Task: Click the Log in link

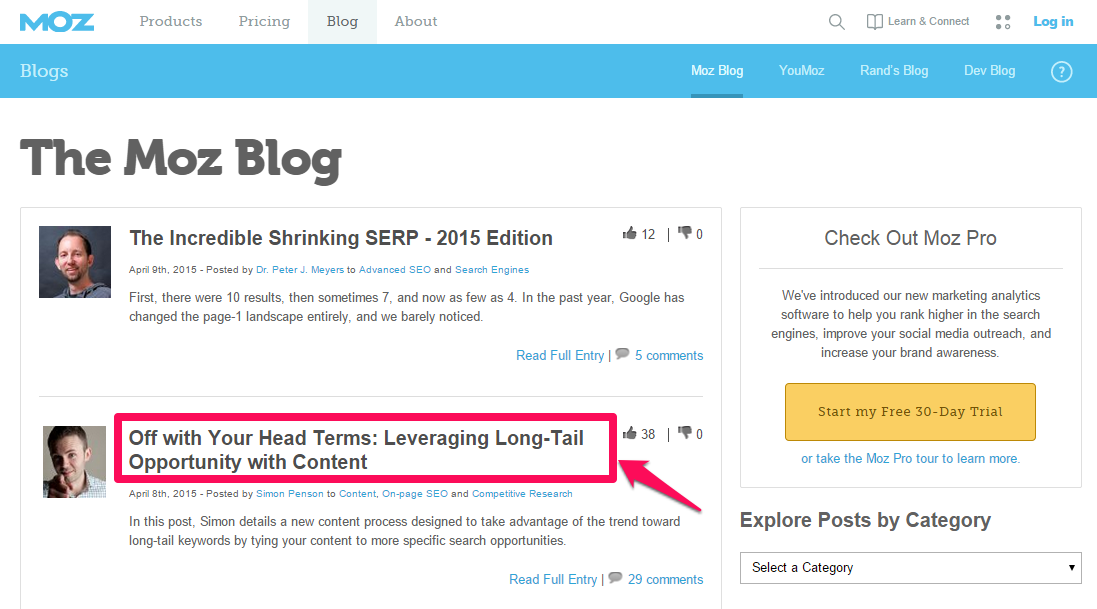Action: (1053, 21)
